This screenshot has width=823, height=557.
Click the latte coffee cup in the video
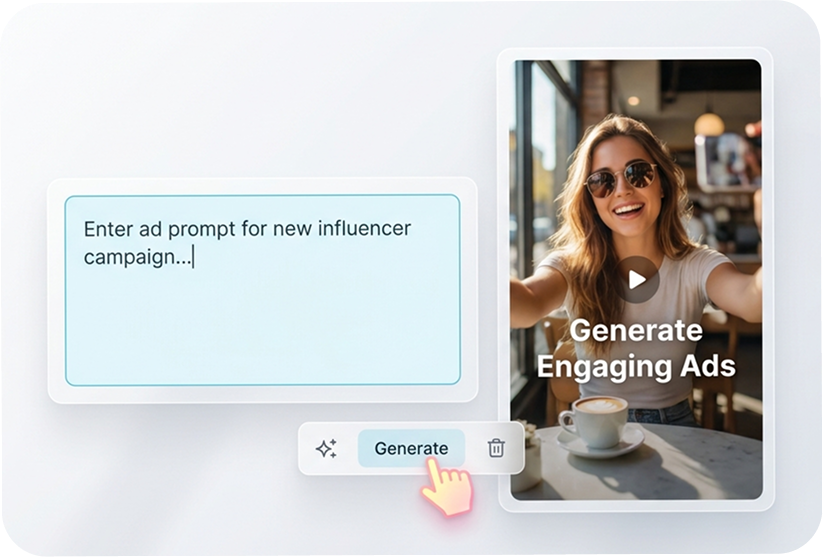[595, 419]
